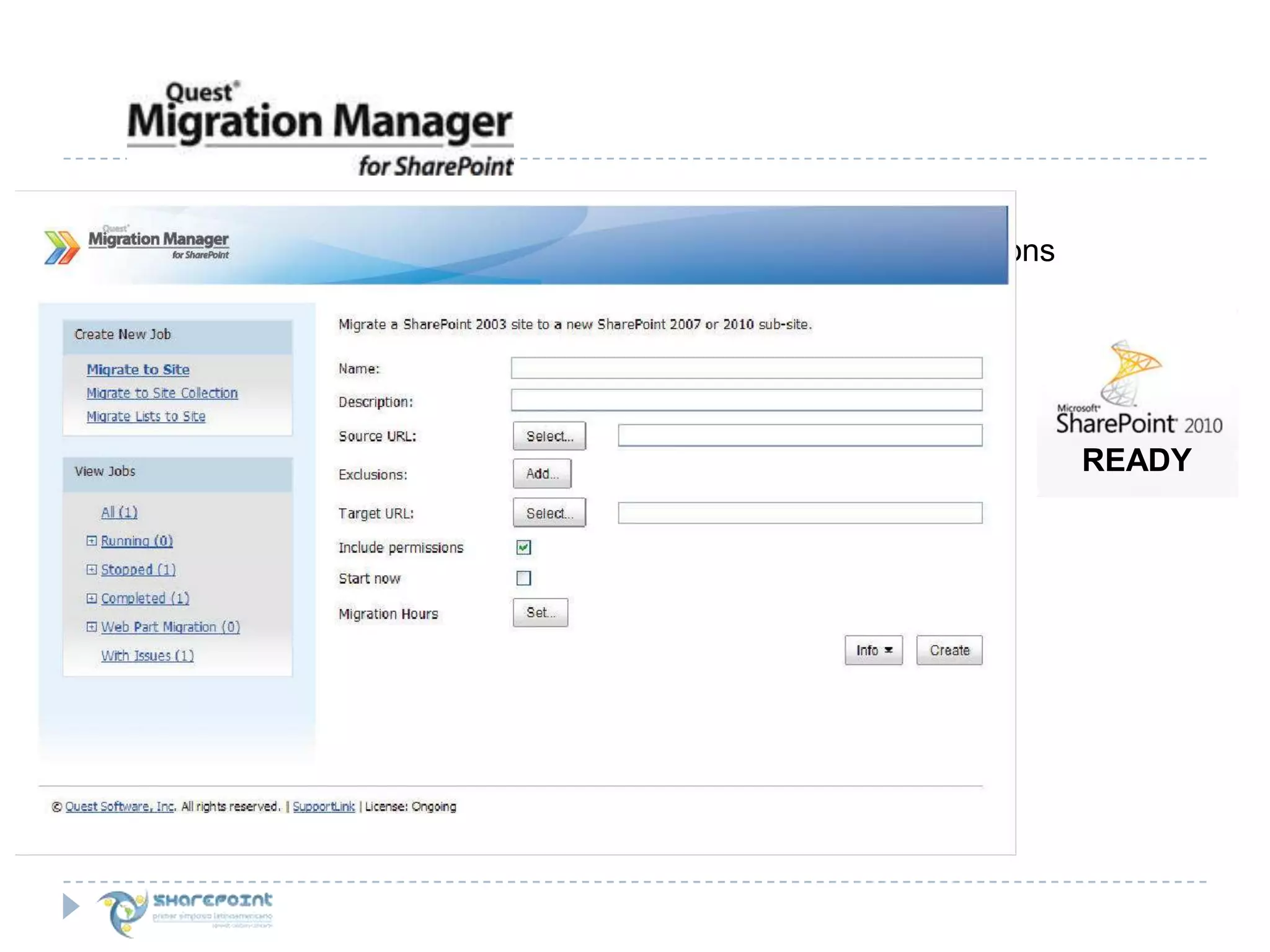Open Migrate to Site job type
1270x952 pixels.
pyautogui.click(x=138, y=369)
